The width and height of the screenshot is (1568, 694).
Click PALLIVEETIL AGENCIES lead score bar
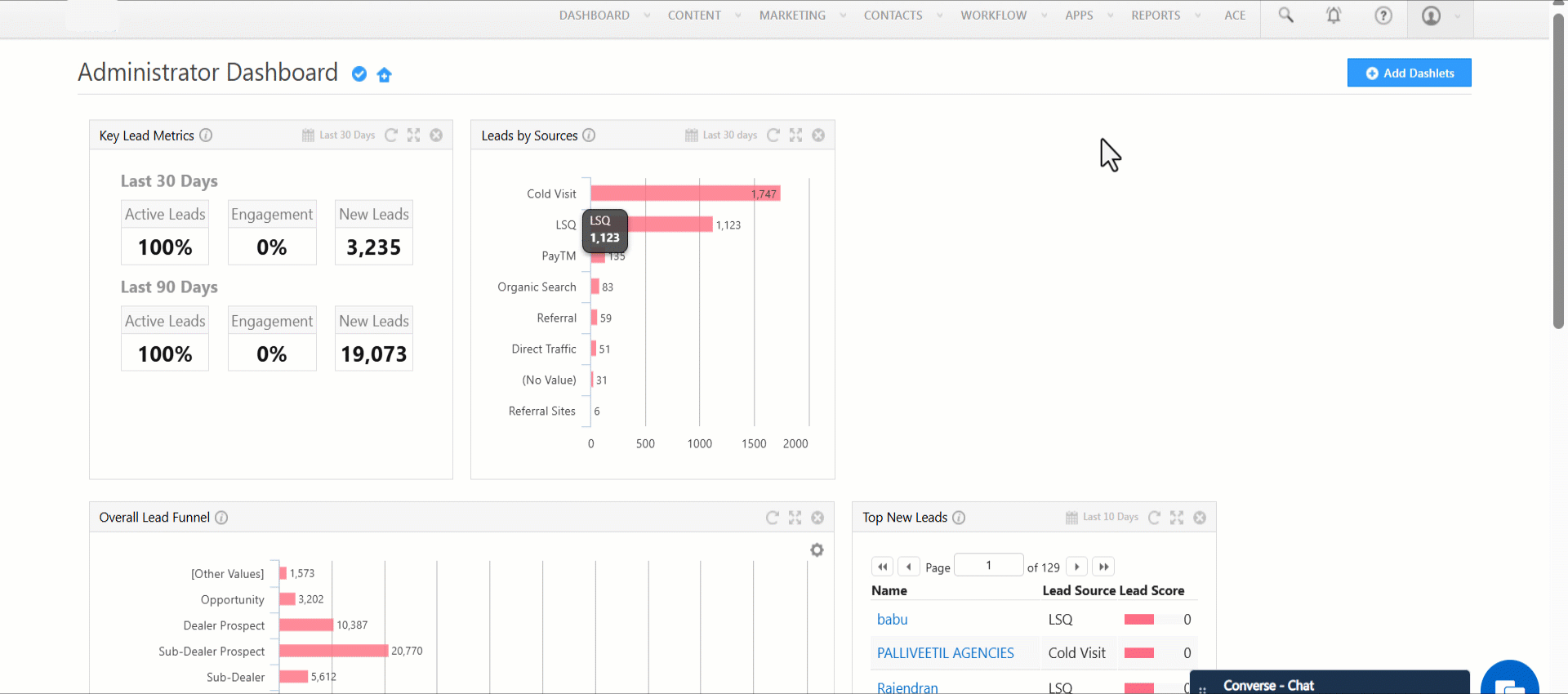(1139, 653)
